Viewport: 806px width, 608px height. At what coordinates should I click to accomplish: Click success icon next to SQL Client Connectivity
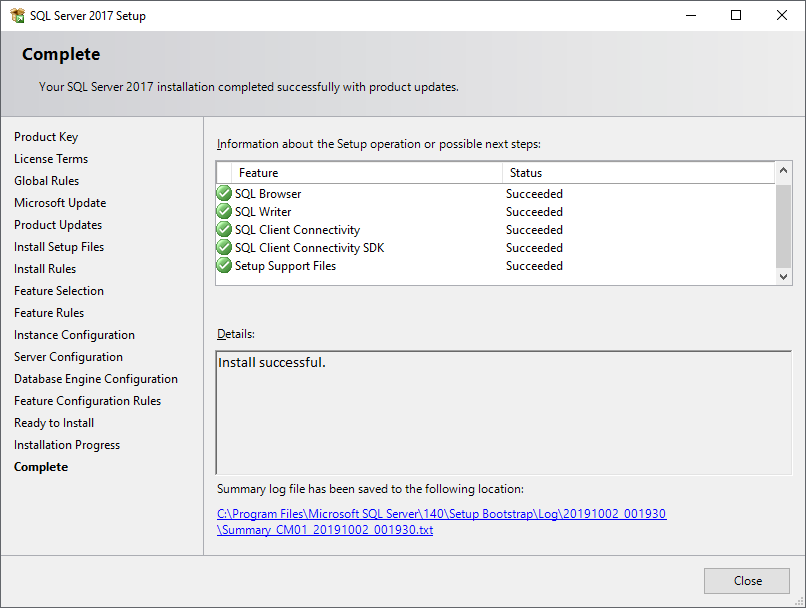(224, 230)
